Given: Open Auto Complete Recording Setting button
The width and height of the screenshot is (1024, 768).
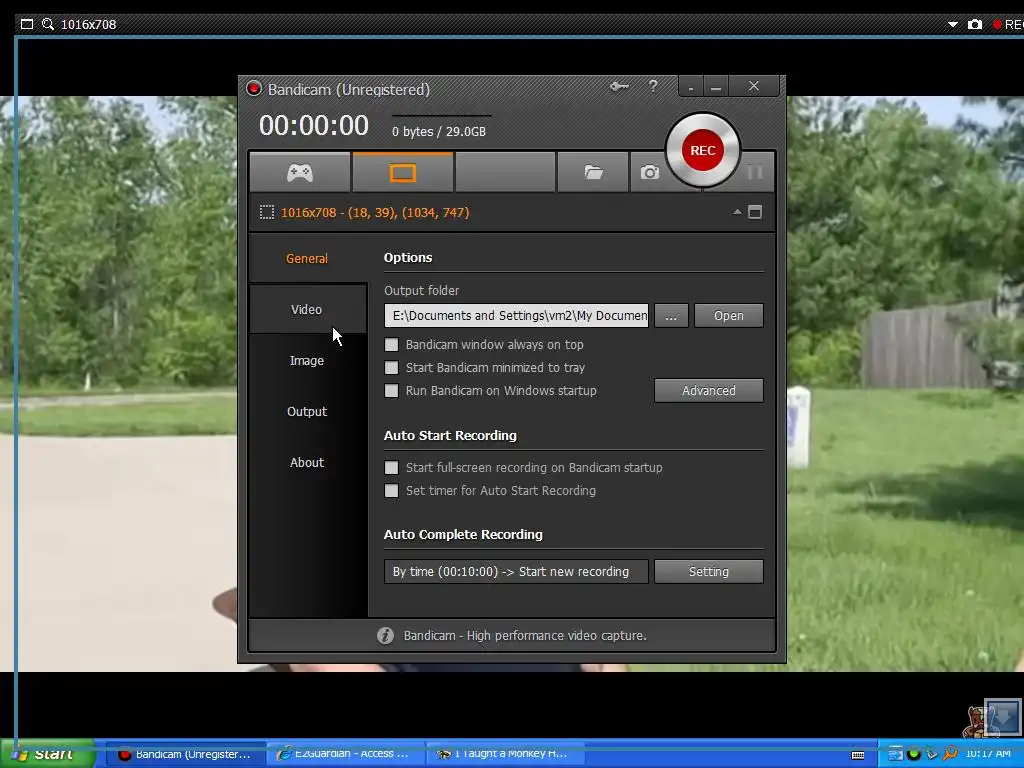Looking at the screenshot, I should point(709,571).
